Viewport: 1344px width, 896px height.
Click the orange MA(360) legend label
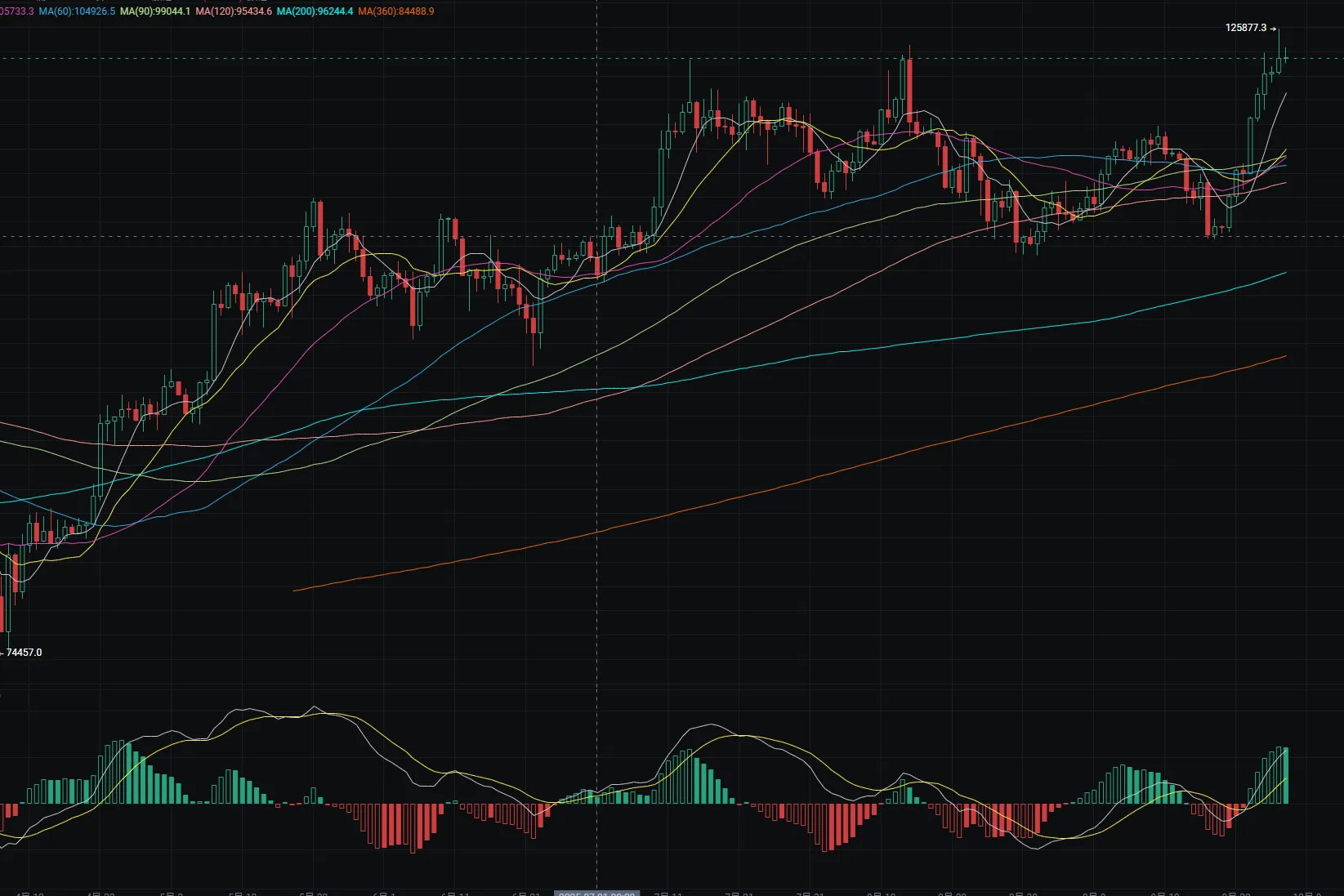click(396, 11)
